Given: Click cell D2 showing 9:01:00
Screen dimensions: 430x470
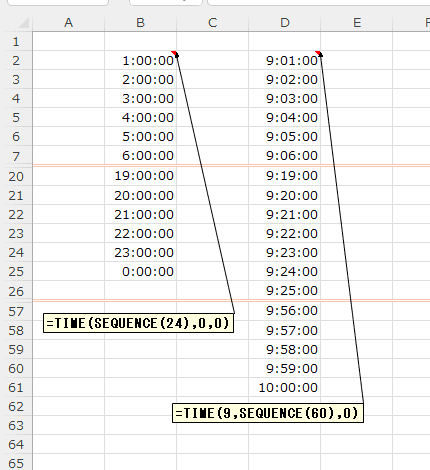Looking at the screenshot, I should (x=284, y=60).
